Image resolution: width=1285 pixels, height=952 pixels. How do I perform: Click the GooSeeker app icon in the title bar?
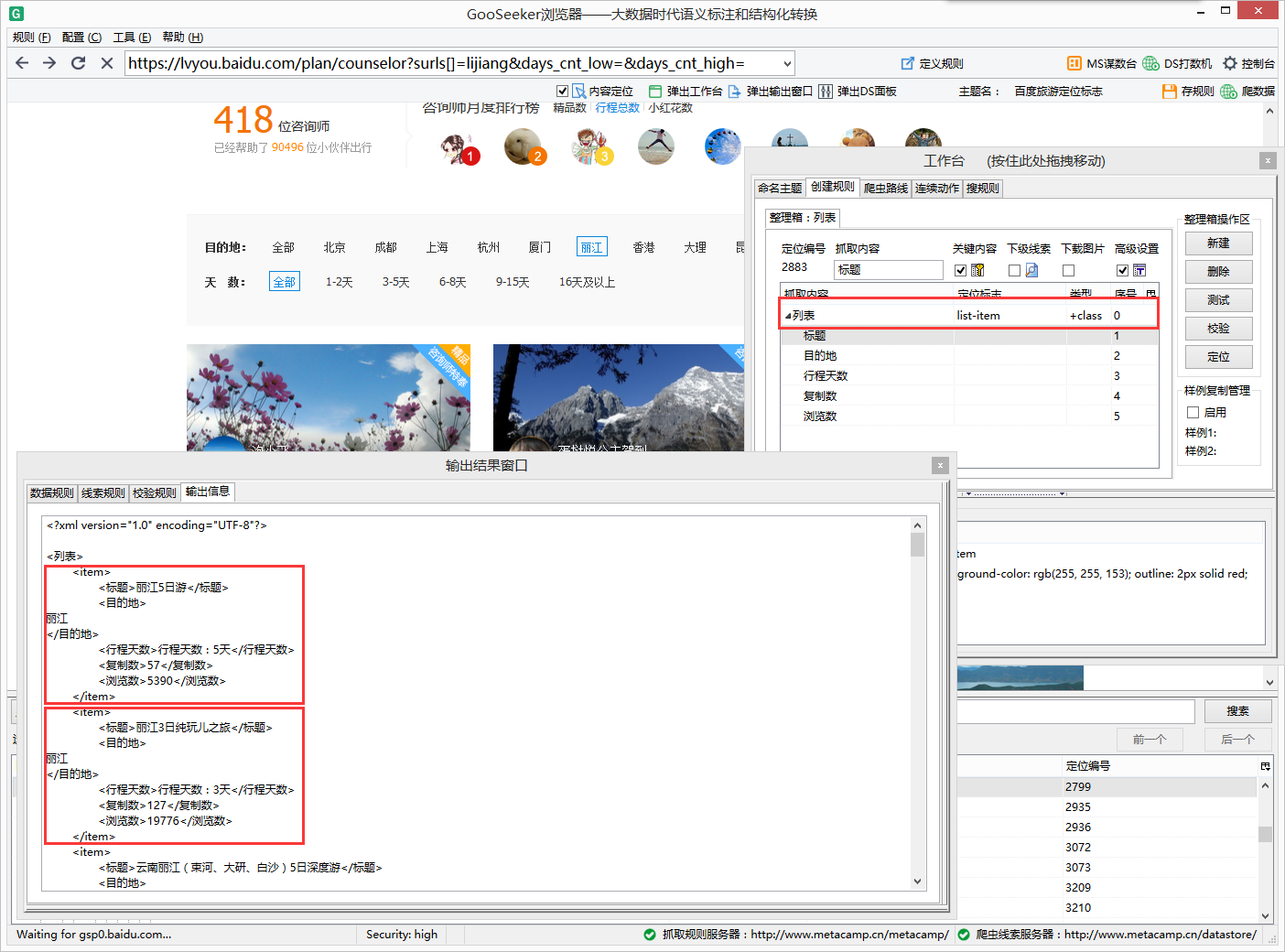click(16, 14)
